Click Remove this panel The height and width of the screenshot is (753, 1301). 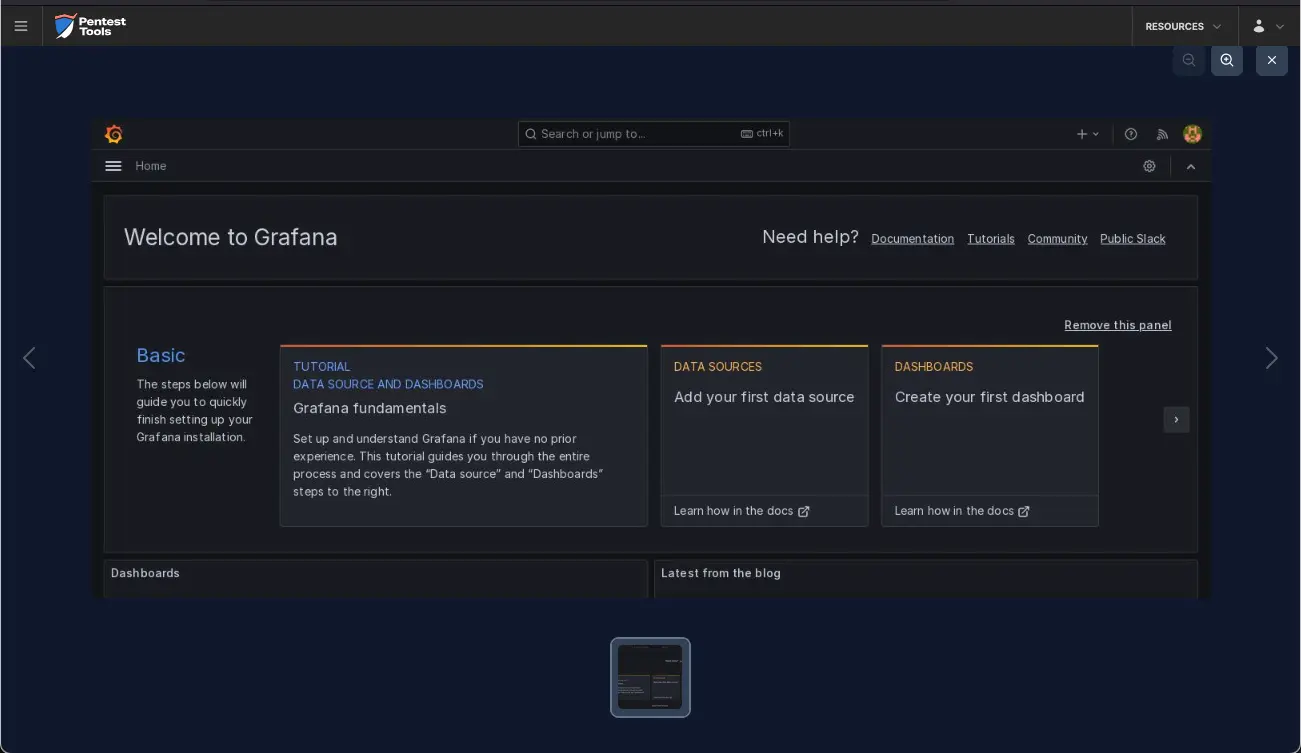(1118, 325)
